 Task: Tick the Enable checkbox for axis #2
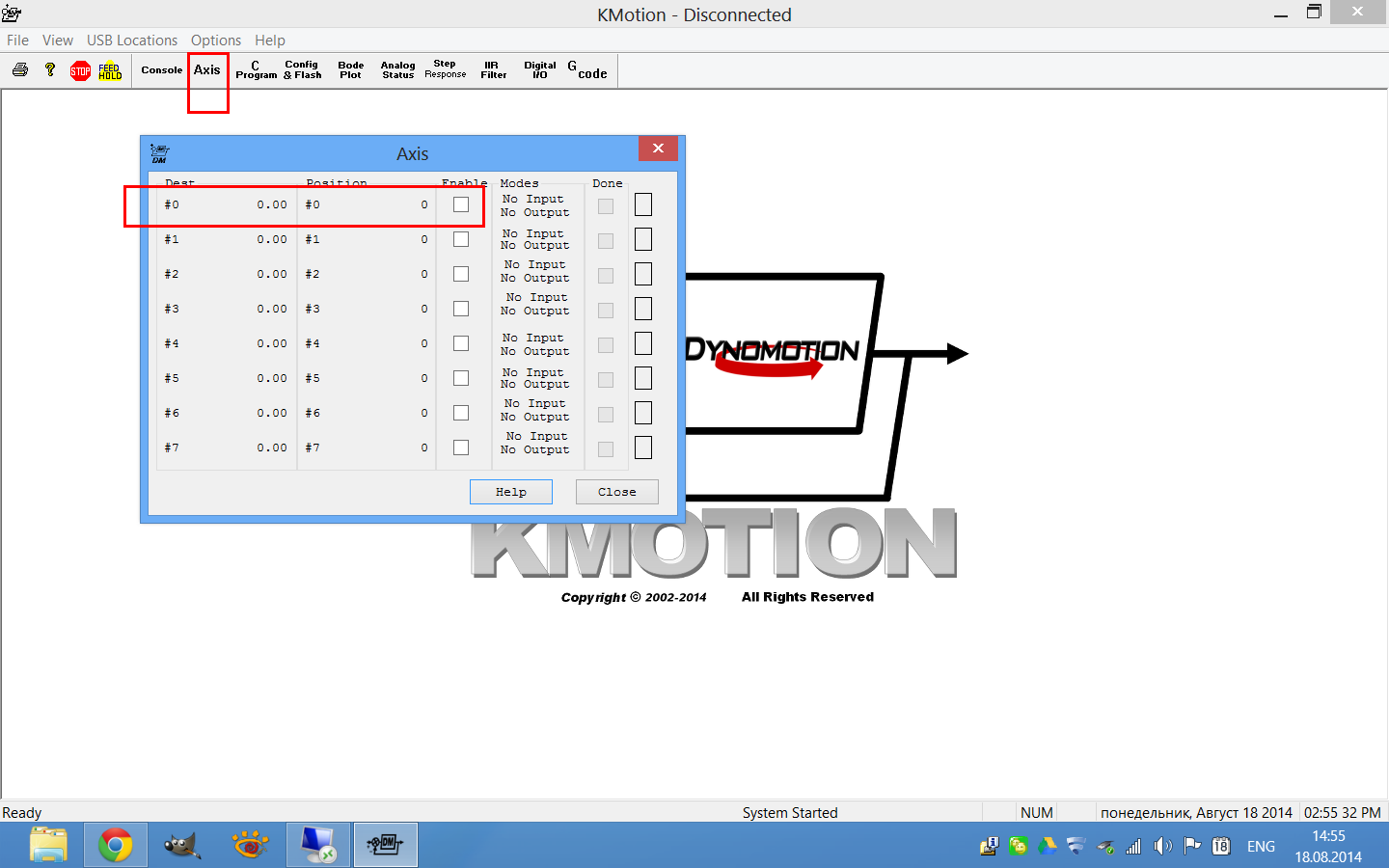(461, 274)
